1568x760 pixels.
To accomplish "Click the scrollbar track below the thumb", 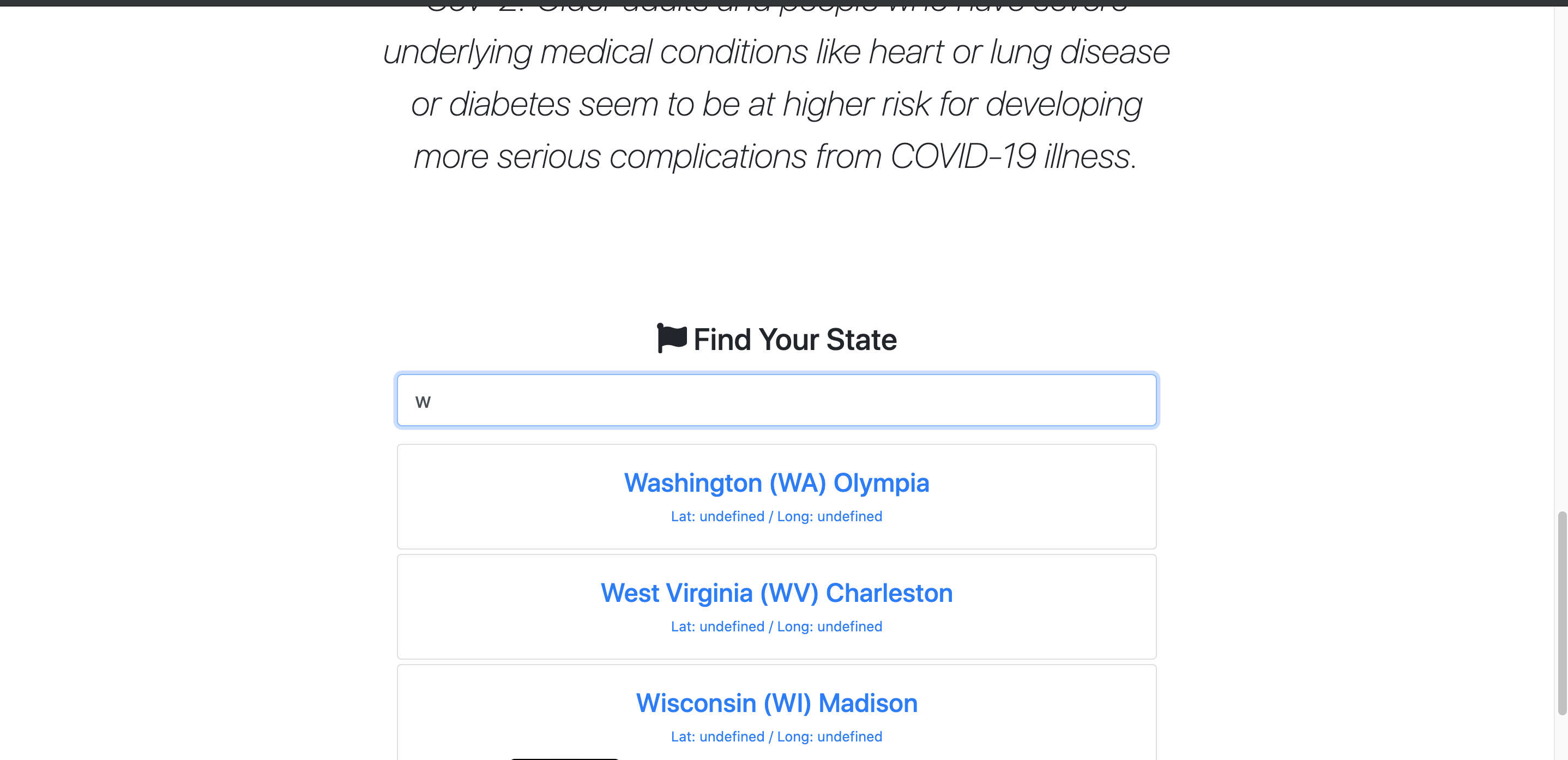I will click(1561, 739).
